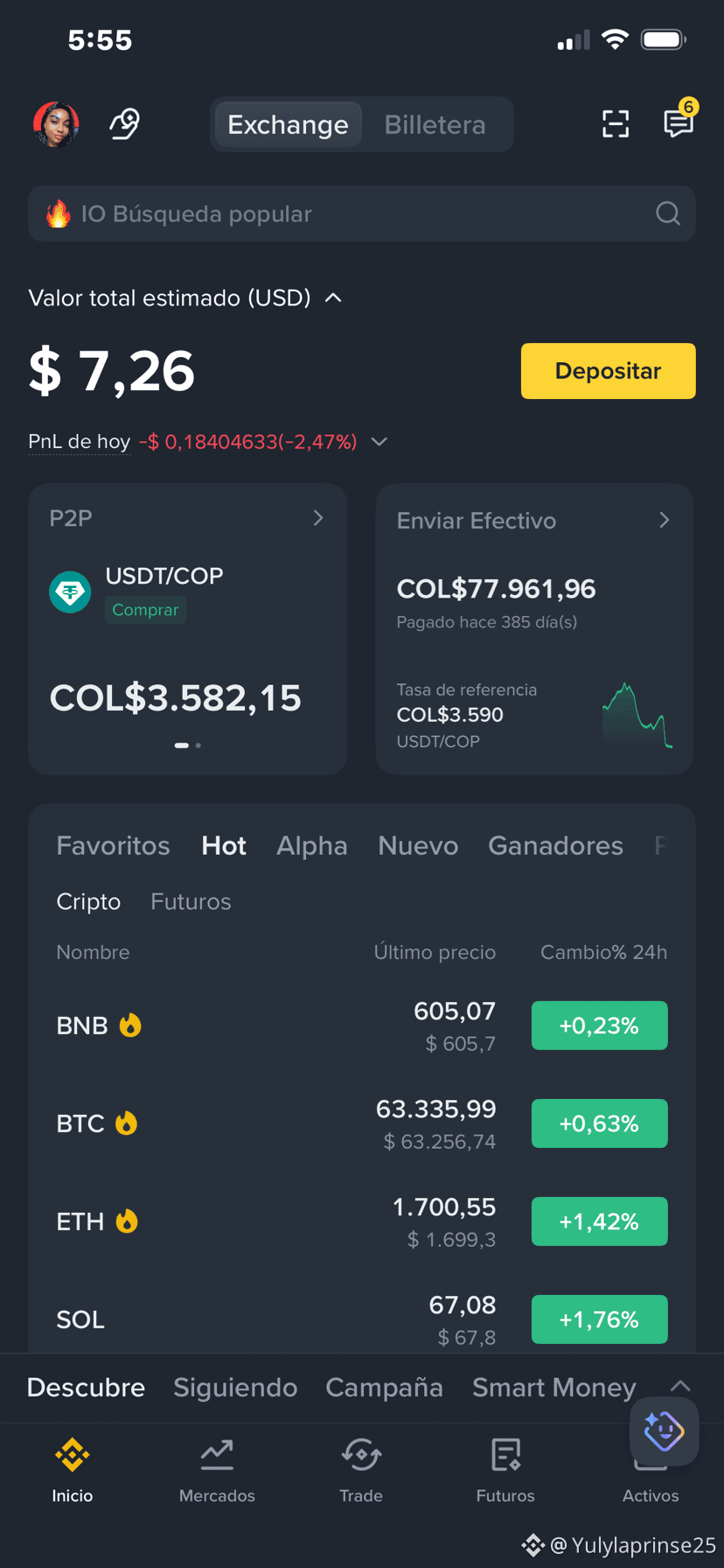Go to Mercados in bottom navigation
Screen dimensions: 724x1568
pos(217,1471)
